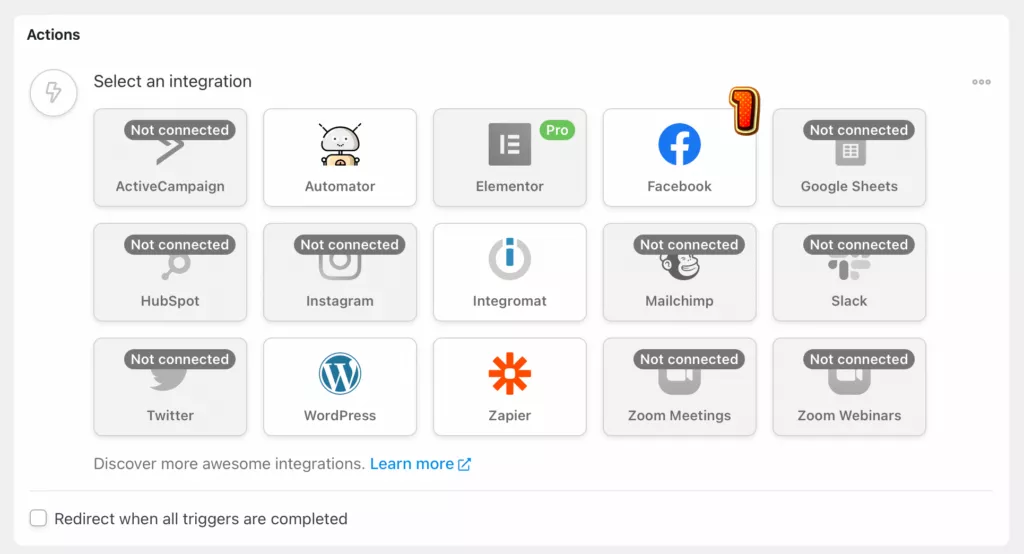
Task: Click the lightning bolt action icon
Action: (54, 93)
